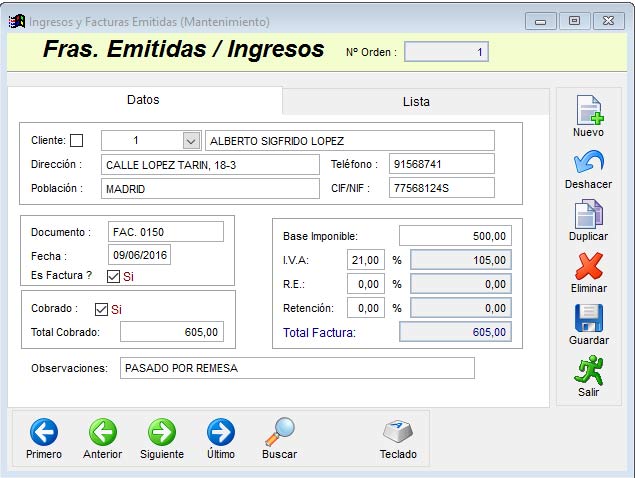Click the Fras. Emitidas / Ingresos heading
The height and width of the screenshot is (478, 635).
[x=183, y=49]
